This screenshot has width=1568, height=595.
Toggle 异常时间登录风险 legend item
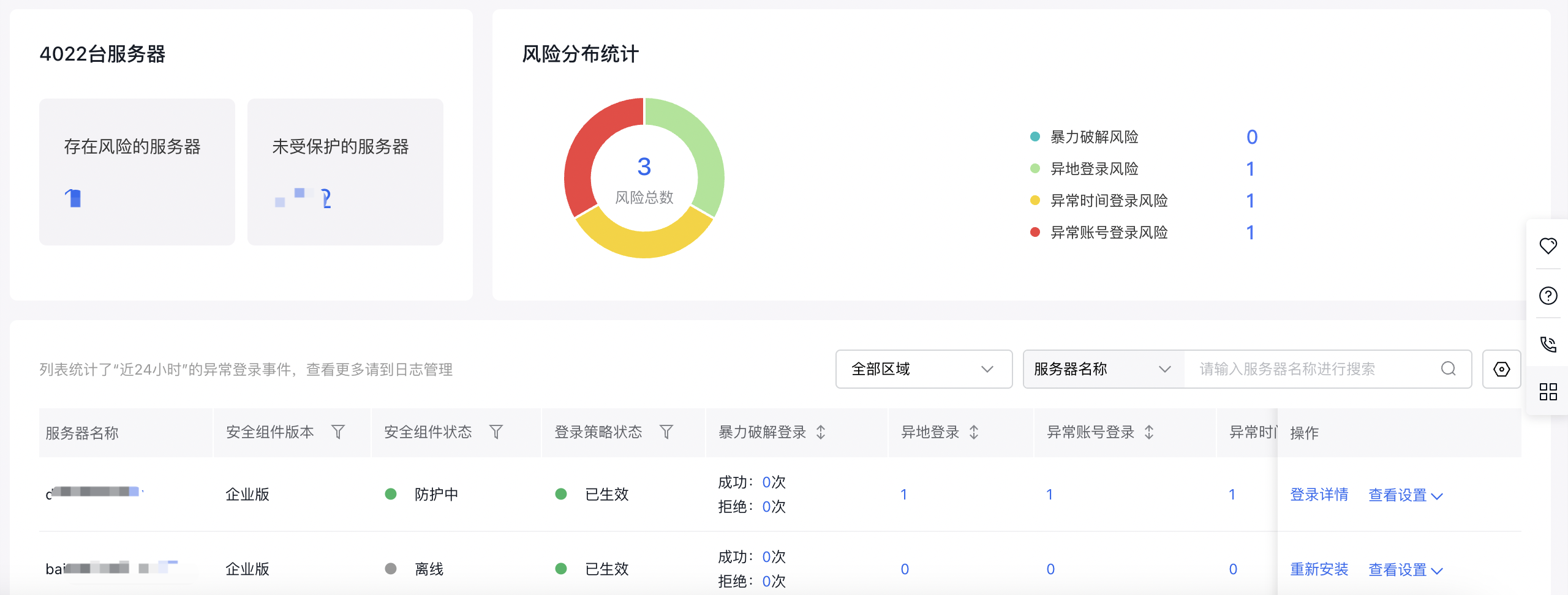click(1099, 200)
